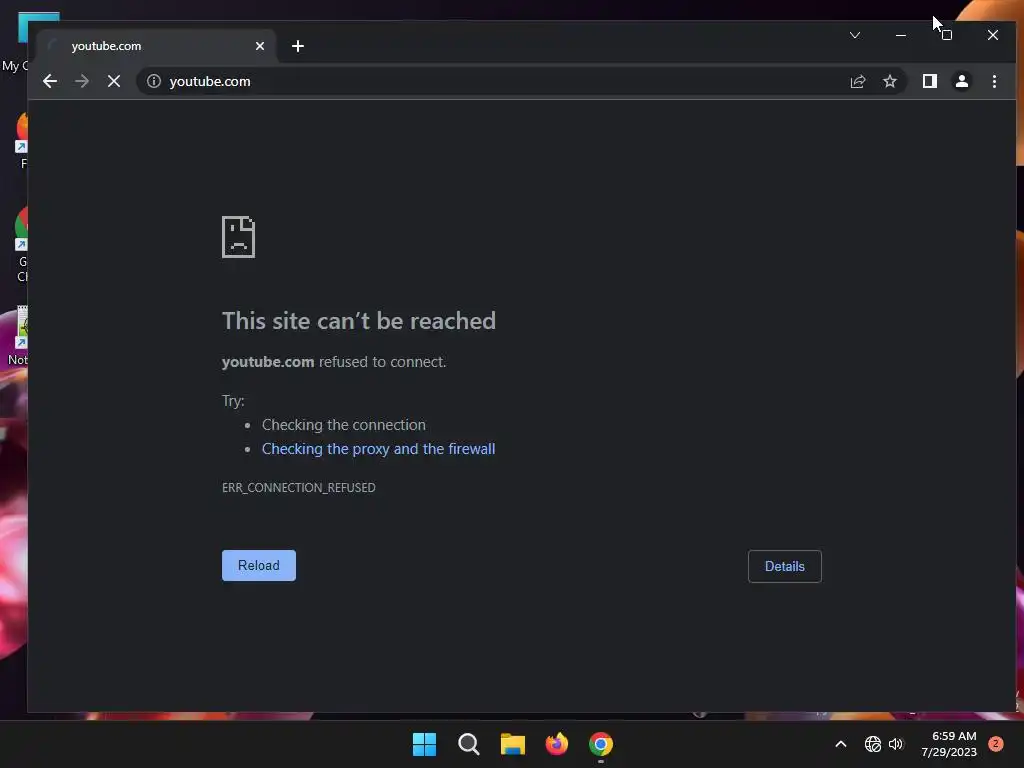1024x768 pixels.
Task: Minimize the Chrome window
Action: [x=901, y=35]
